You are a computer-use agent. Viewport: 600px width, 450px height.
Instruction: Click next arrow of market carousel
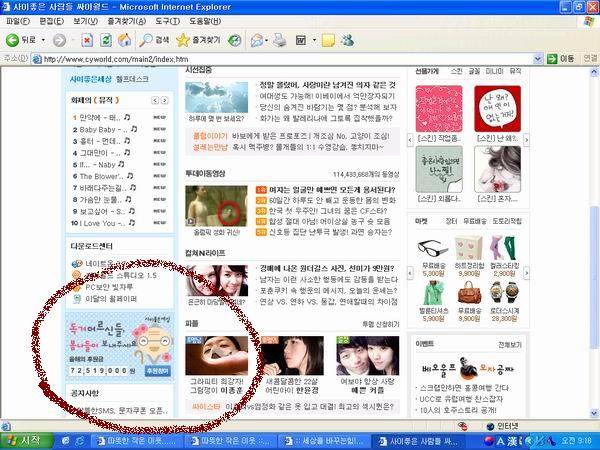(526, 273)
